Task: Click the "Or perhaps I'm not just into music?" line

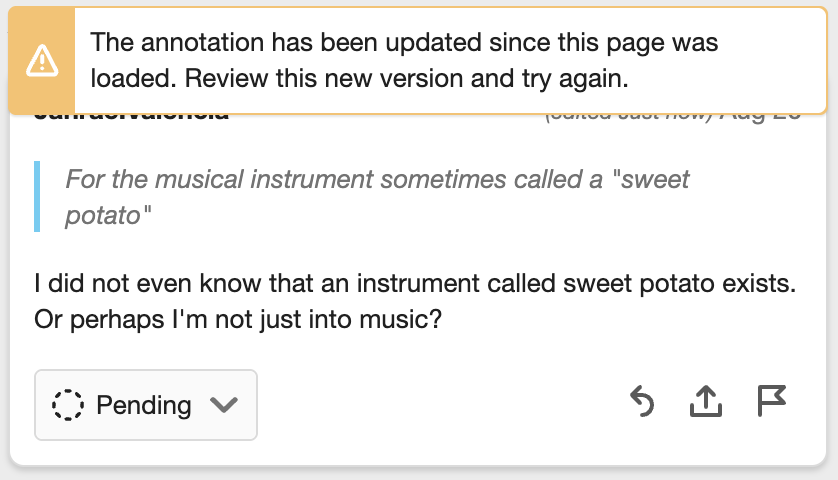Action: click(x=238, y=321)
